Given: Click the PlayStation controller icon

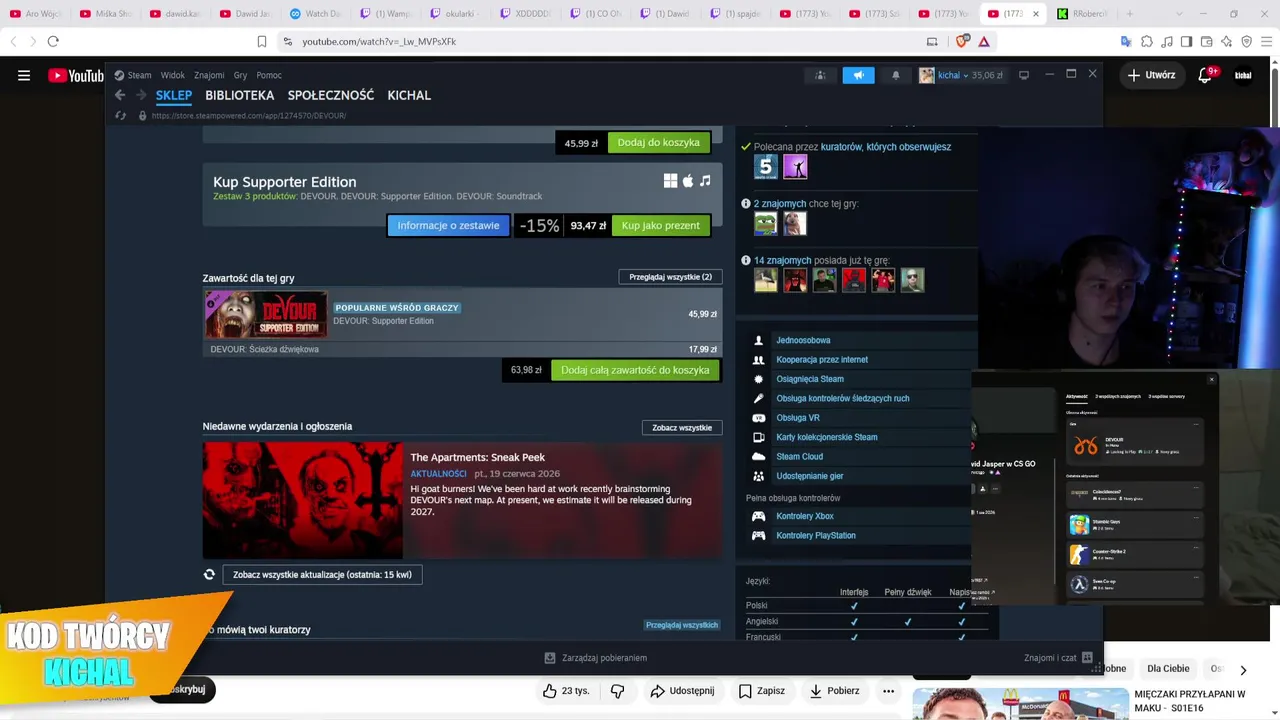Looking at the screenshot, I should (758, 536).
